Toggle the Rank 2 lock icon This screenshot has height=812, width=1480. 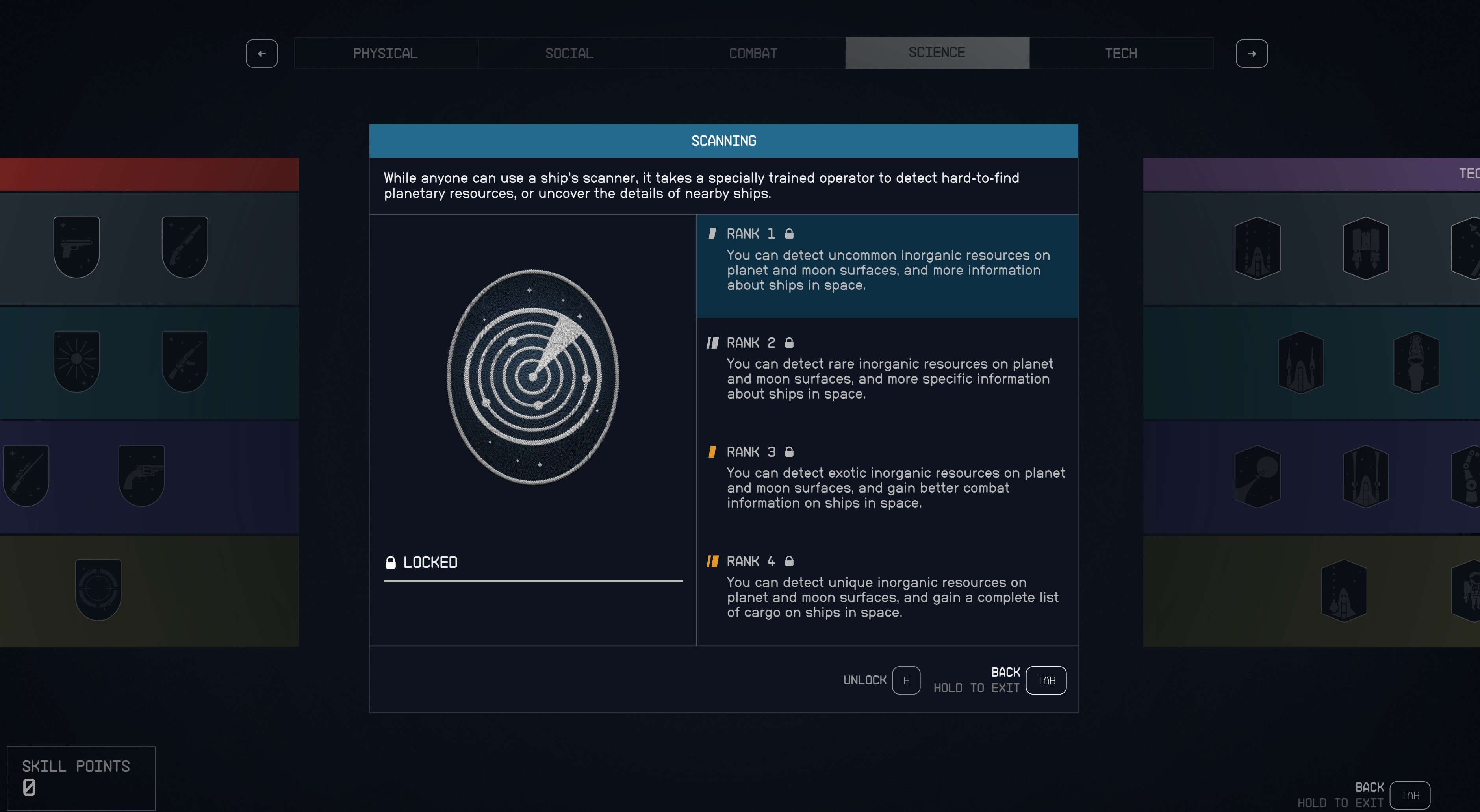click(790, 343)
